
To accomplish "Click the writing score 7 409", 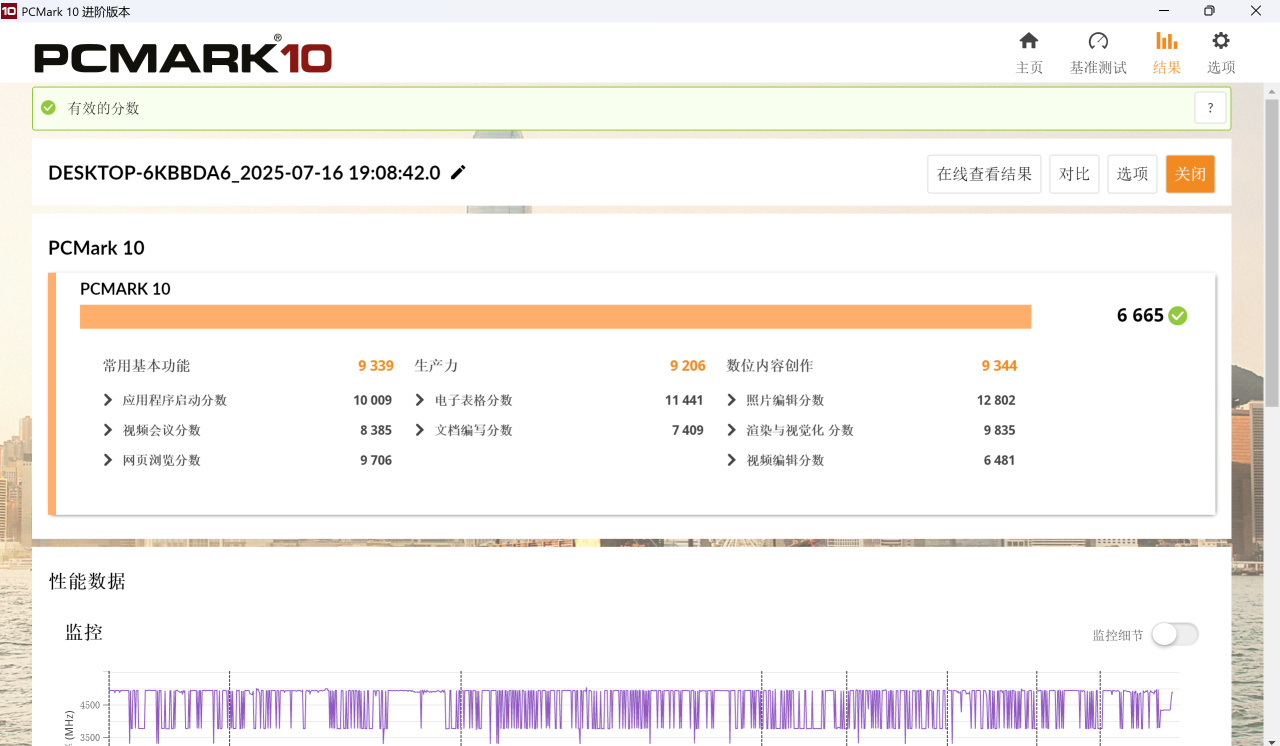I will (688, 430).
